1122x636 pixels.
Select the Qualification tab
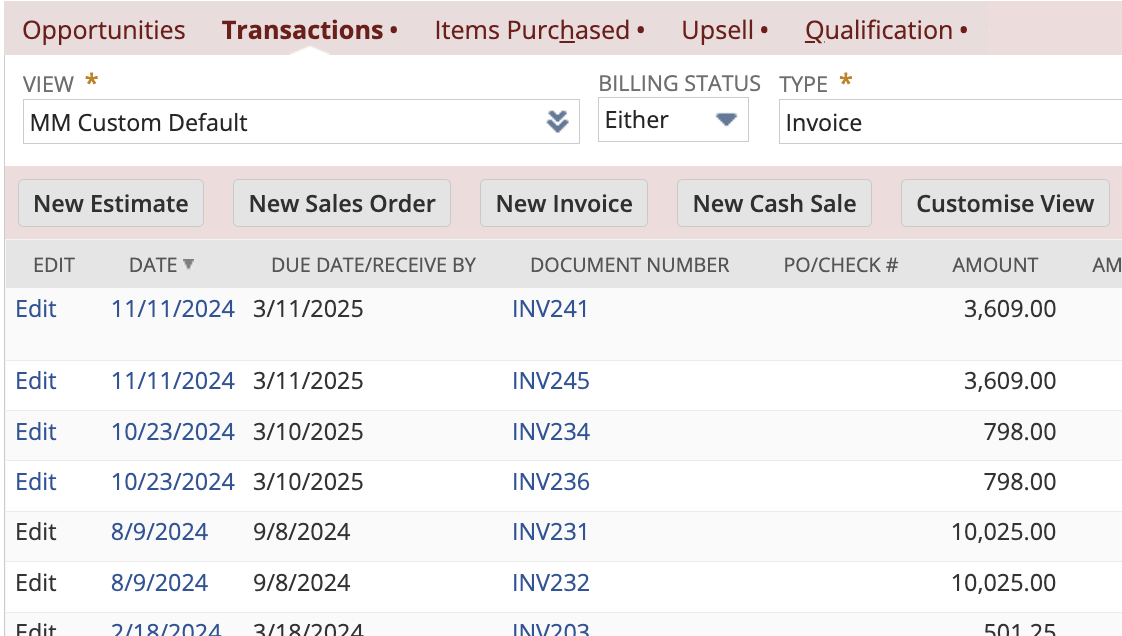878,30
